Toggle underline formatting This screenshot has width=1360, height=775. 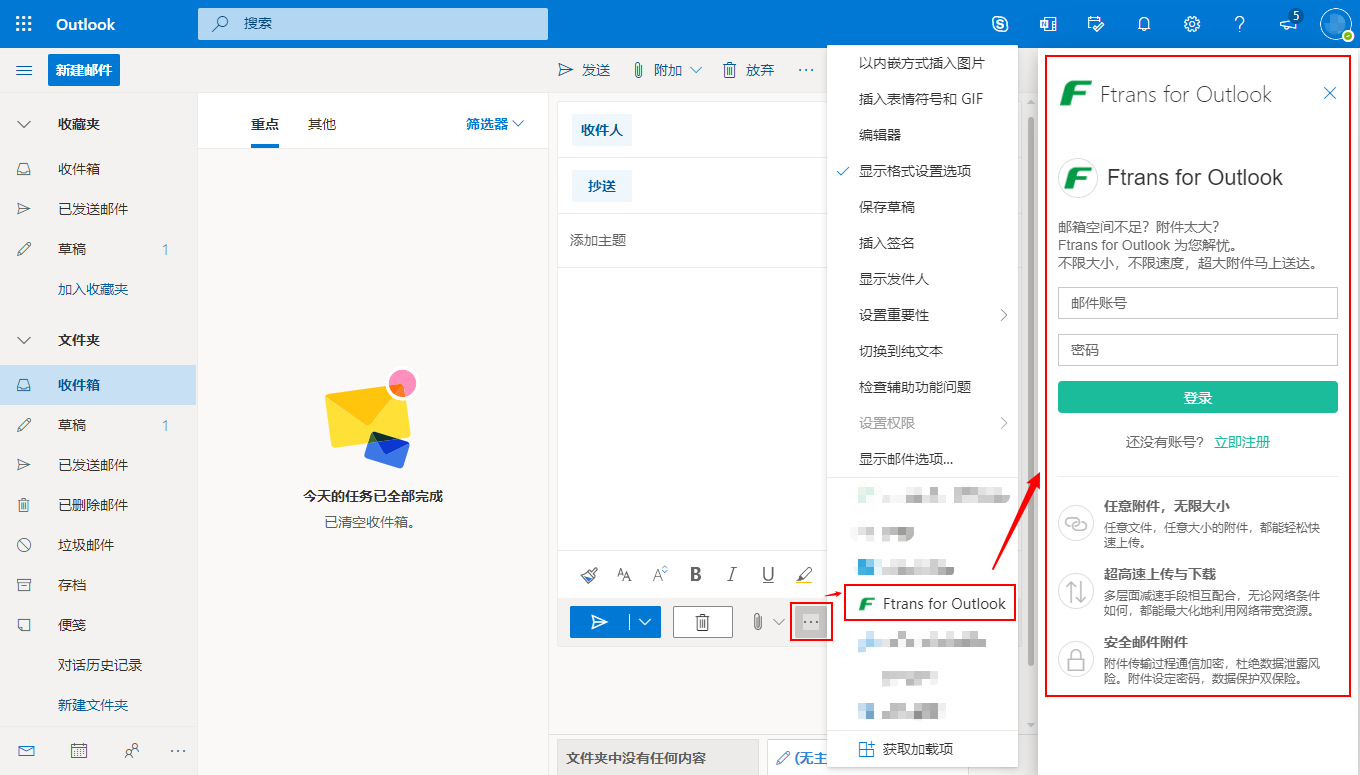point(768,575)
